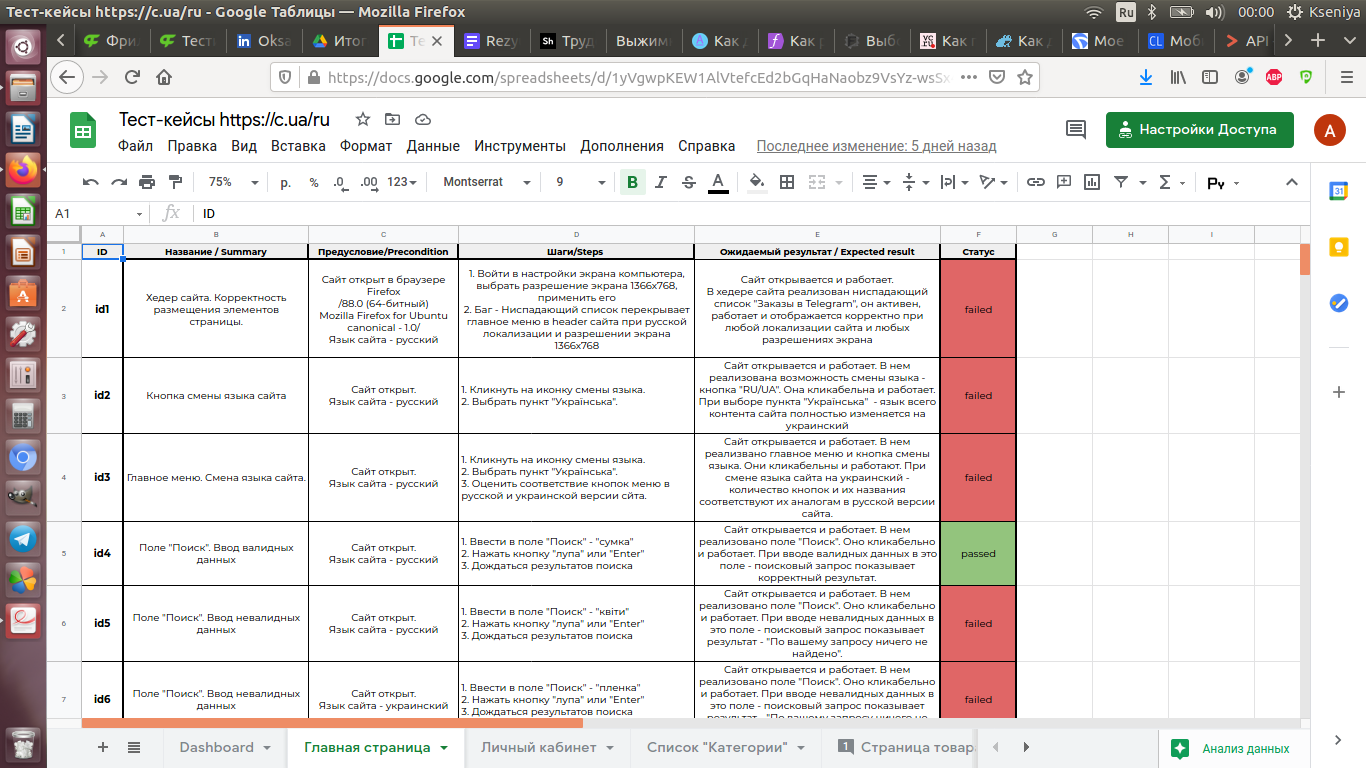The image size is (1366, 768).
Task: Click the cell name box A1
Action: 99,213
